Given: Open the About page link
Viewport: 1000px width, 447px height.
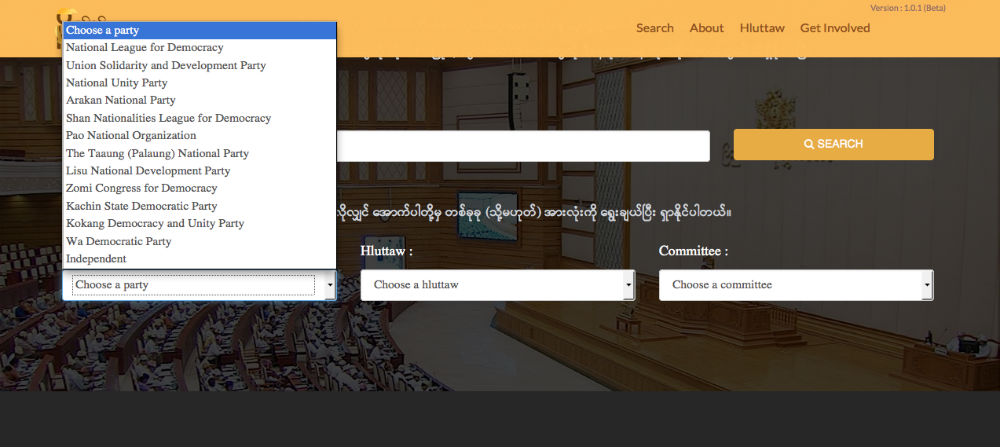Looking at the screenshot, I should click(706, 28).
